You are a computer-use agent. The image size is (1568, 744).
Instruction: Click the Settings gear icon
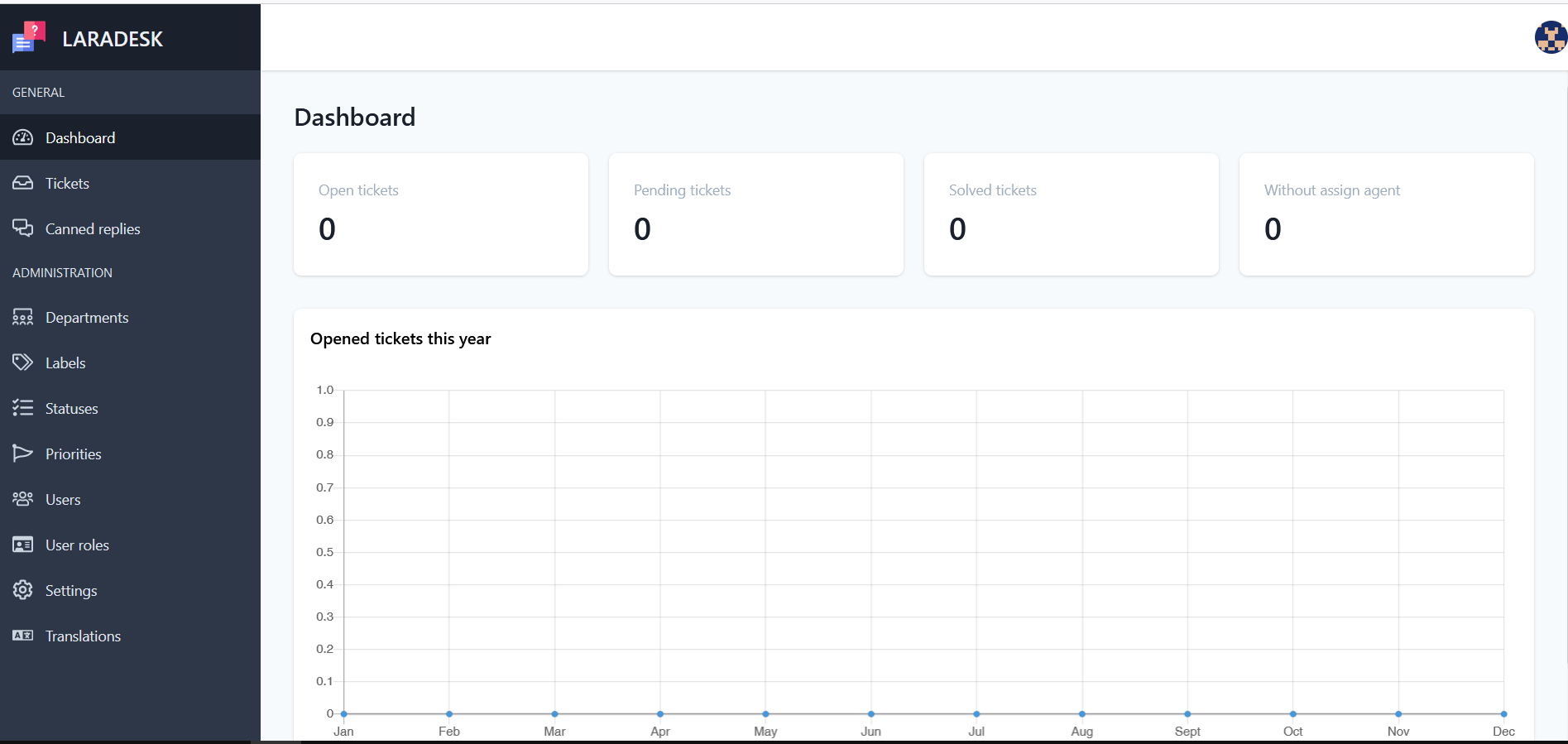coord(22,590)
